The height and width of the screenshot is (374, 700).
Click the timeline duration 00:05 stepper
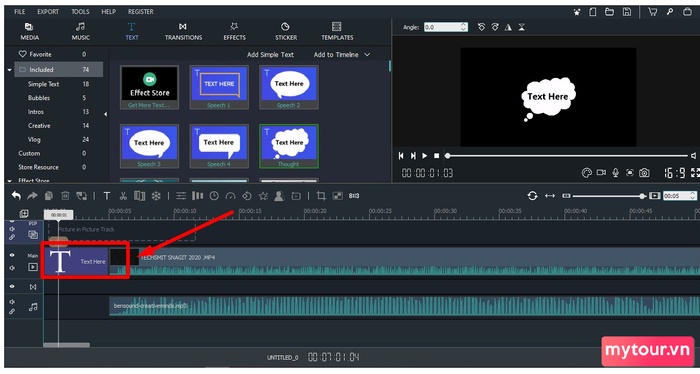click(x=693, y=196)
